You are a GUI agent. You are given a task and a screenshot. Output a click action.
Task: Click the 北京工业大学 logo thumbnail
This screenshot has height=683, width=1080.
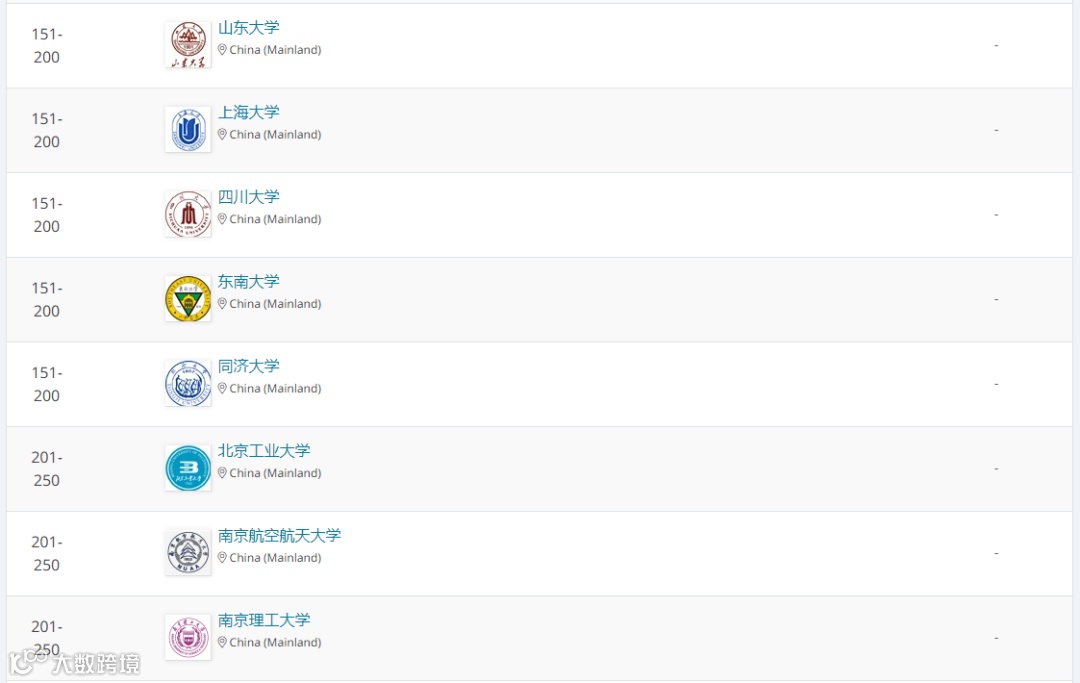pos(188,468)
